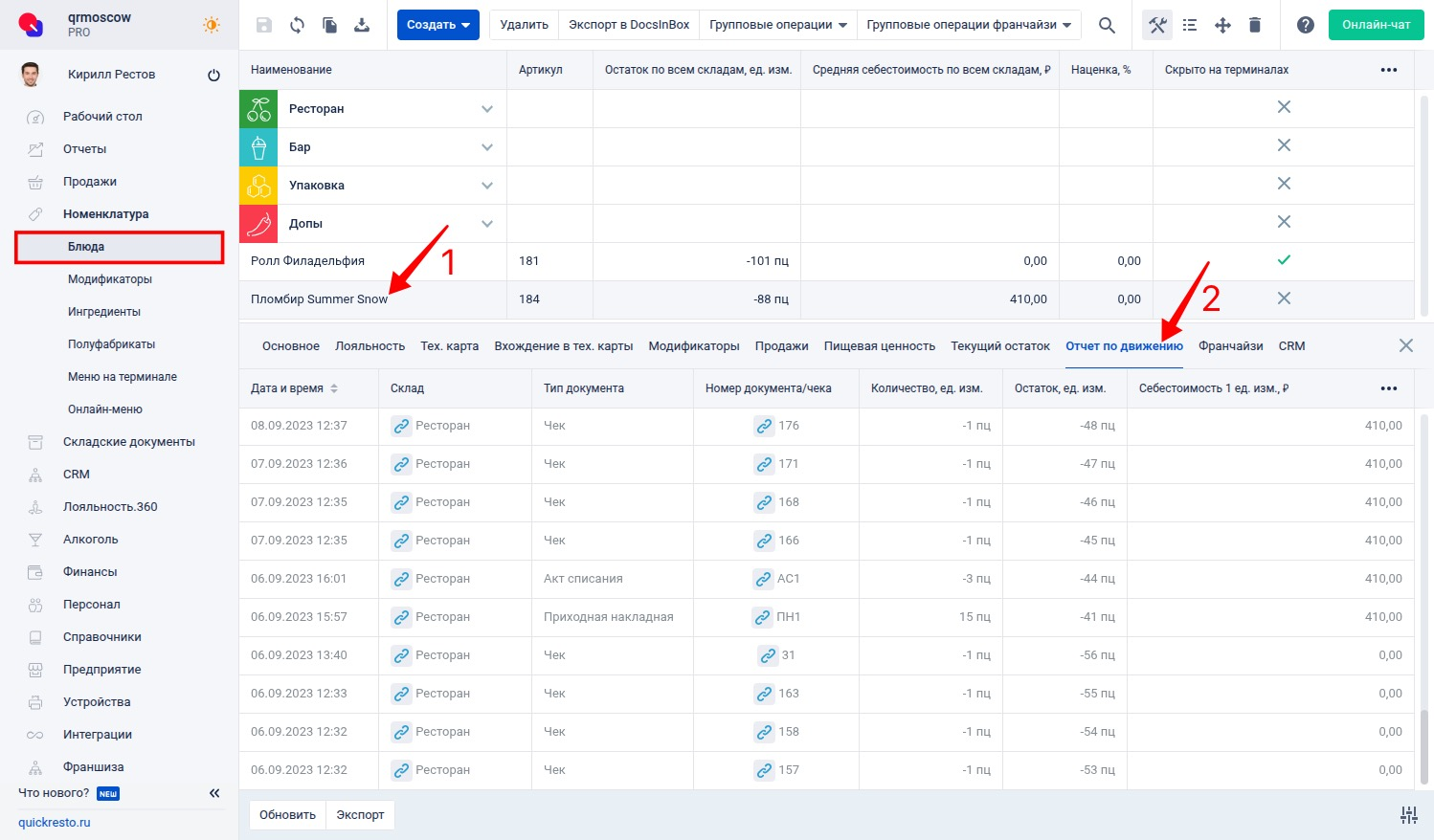
Task: Open the Создать dropdown
Action: point(438,25)
